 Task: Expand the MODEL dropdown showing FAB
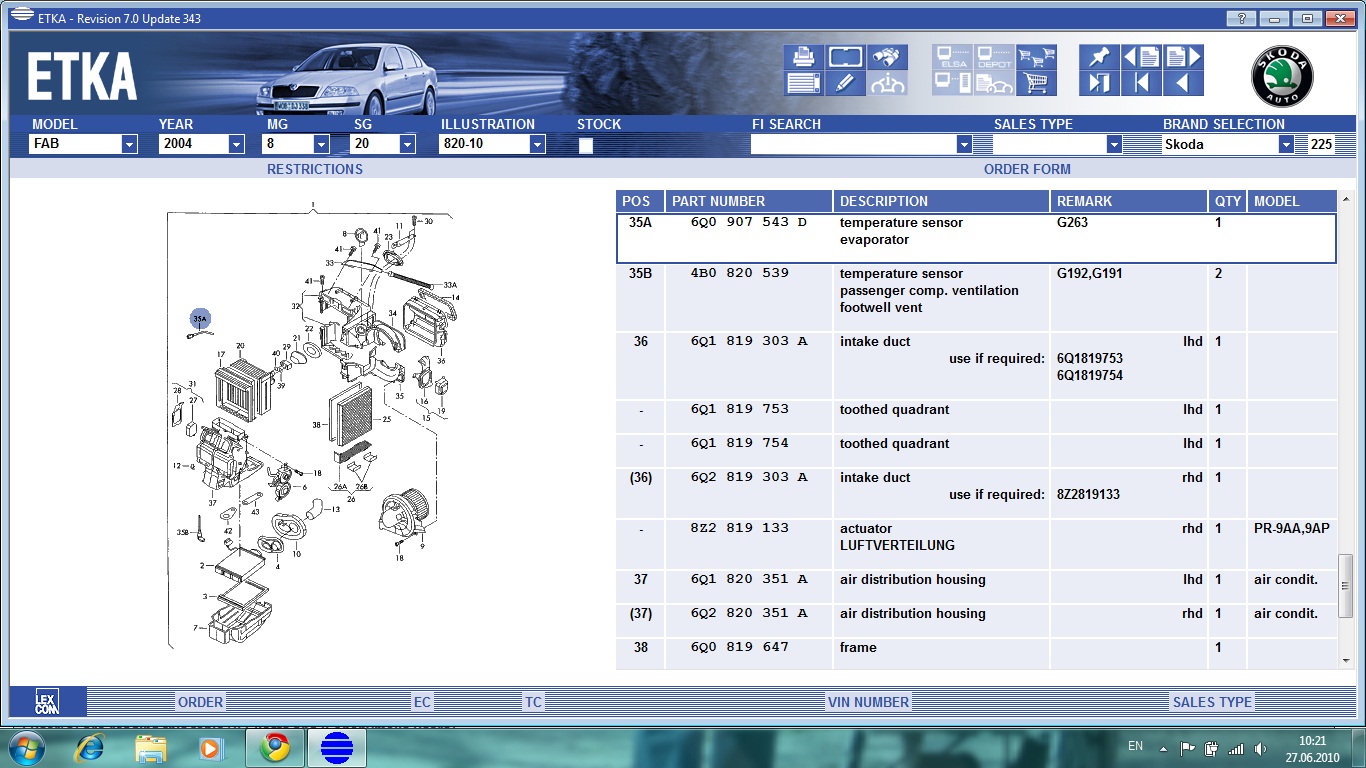pyautogui.click(x=129, y=144)
